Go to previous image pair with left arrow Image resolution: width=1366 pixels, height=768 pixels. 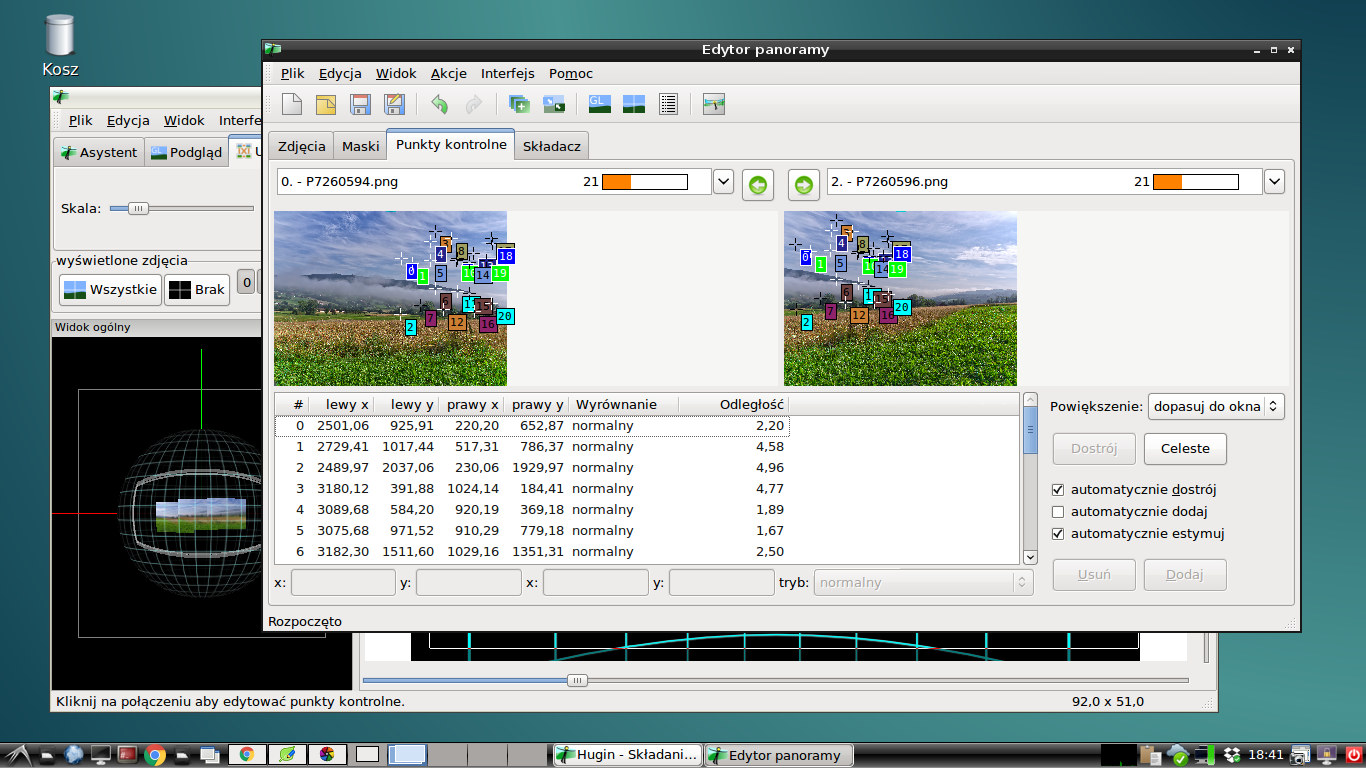758,185
